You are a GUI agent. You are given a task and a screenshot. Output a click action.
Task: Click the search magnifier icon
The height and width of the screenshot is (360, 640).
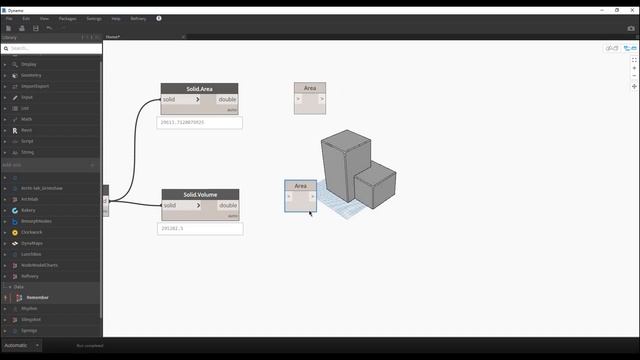click(6, 49)
